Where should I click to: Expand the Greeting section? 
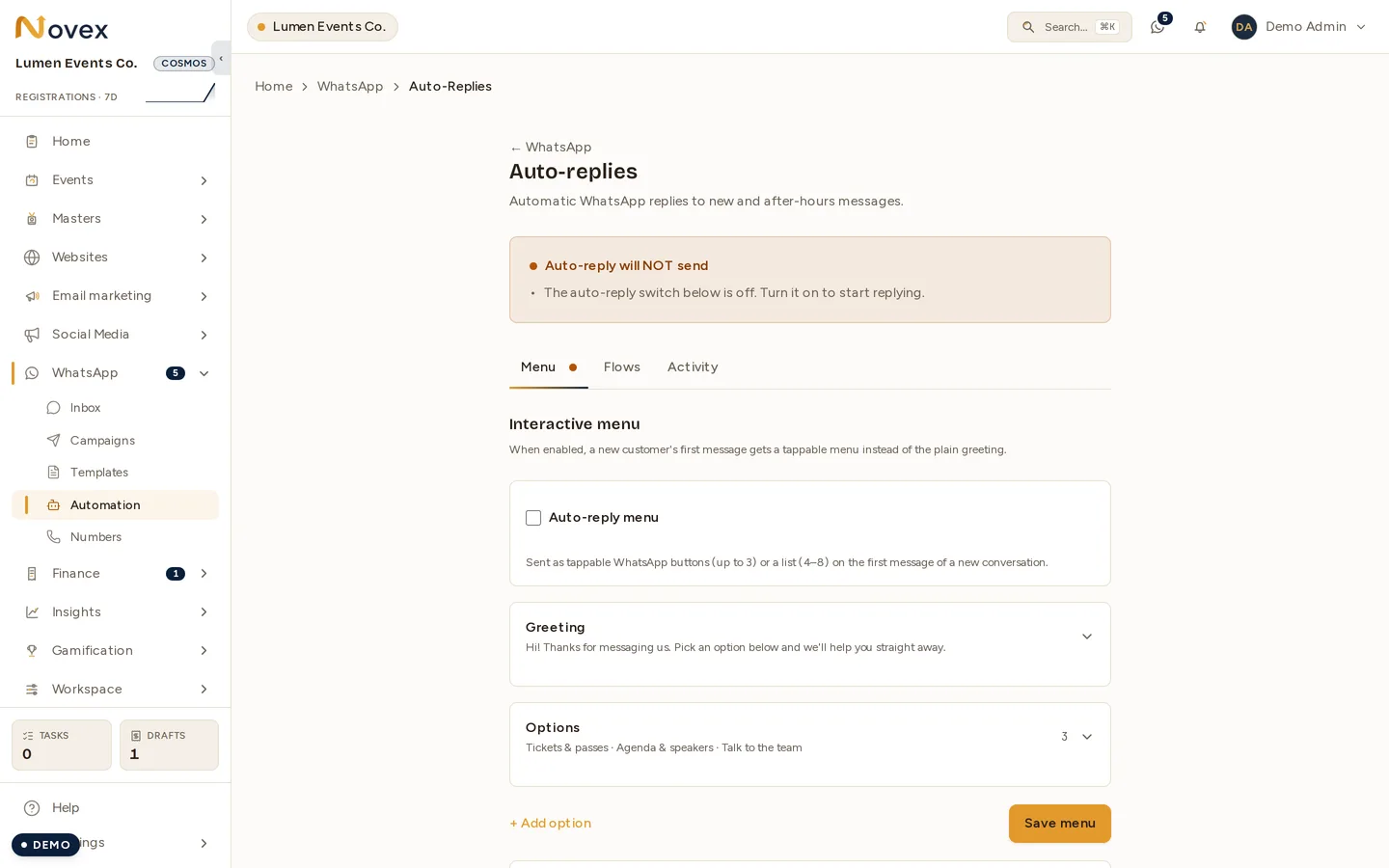(1087, 637)
